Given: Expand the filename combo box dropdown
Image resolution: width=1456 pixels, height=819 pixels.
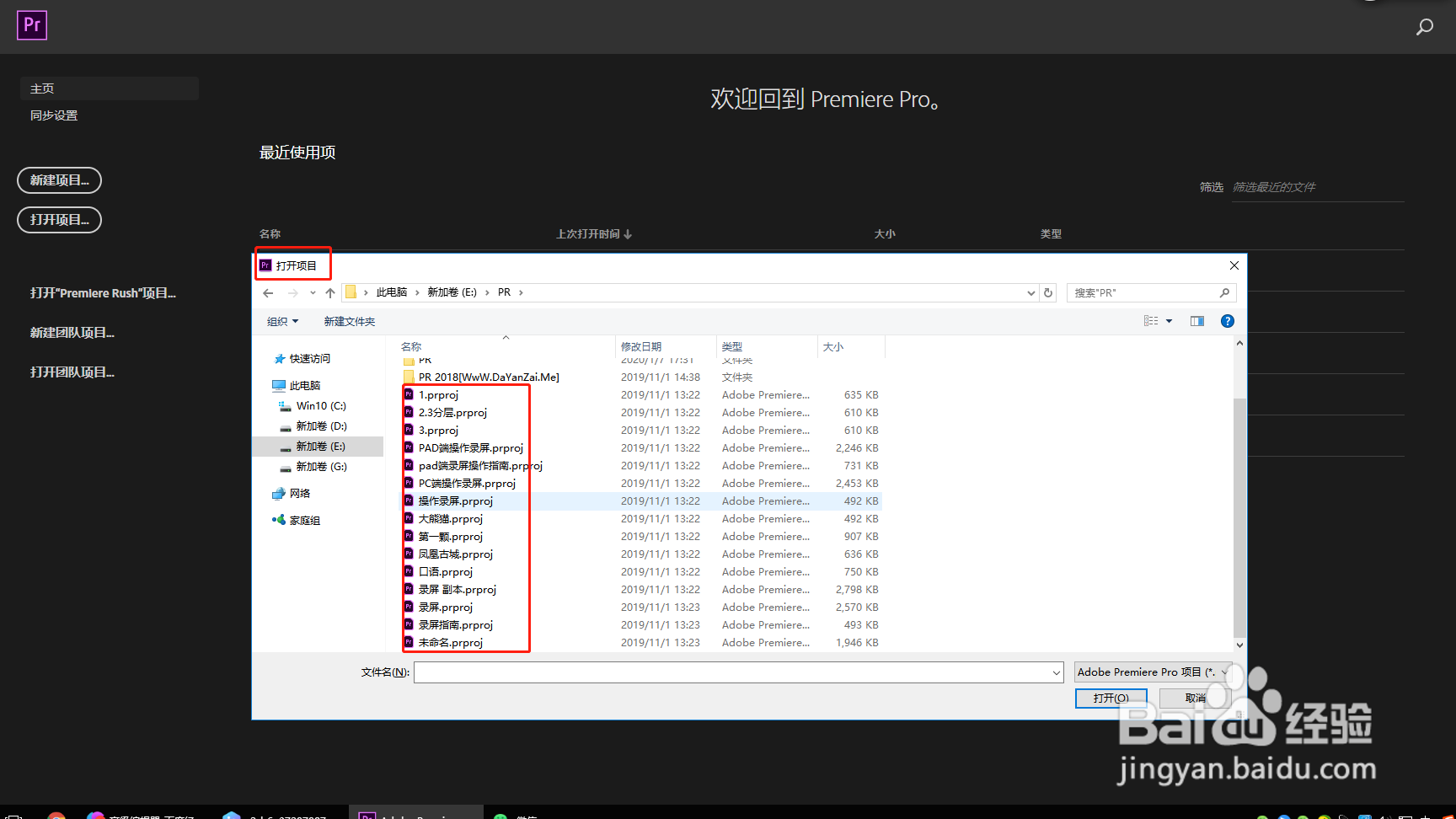Looking at the screenshot, I should click(x=1057, y=672).
